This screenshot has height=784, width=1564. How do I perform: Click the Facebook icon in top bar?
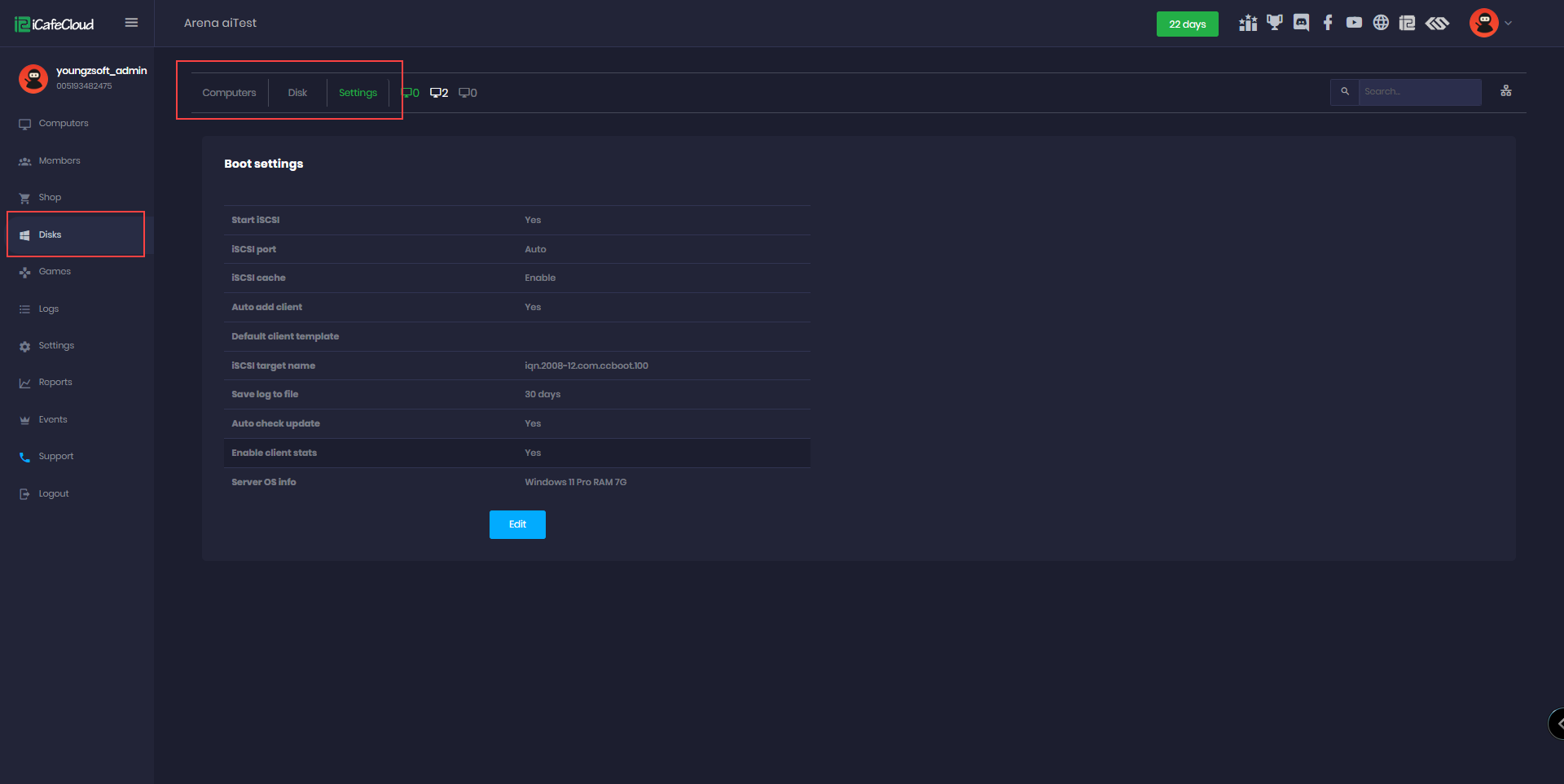1328,23
